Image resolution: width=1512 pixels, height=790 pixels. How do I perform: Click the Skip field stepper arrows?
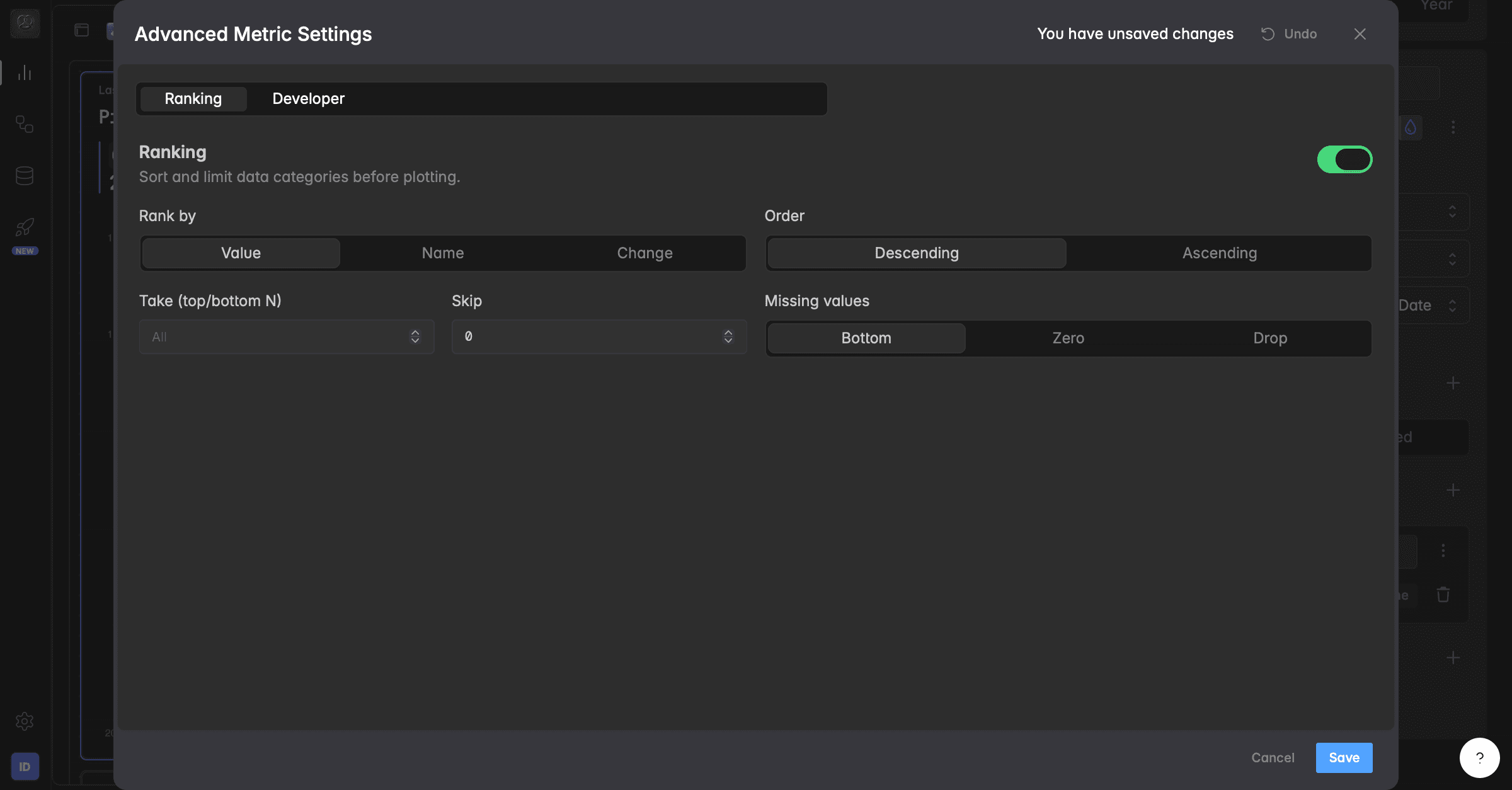[x=728, y=336]
